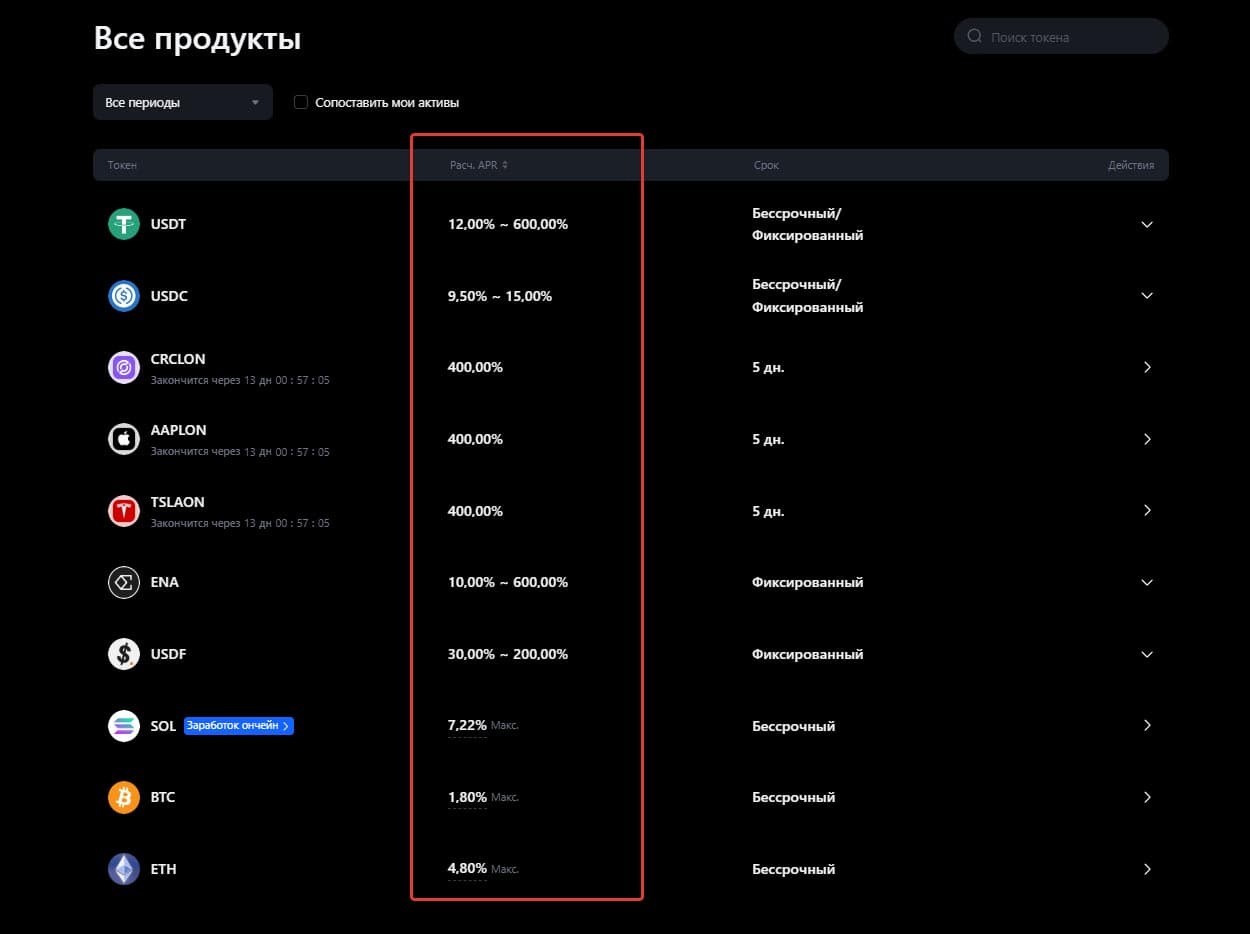Expand the USDF row chevron

[1147, 654]
